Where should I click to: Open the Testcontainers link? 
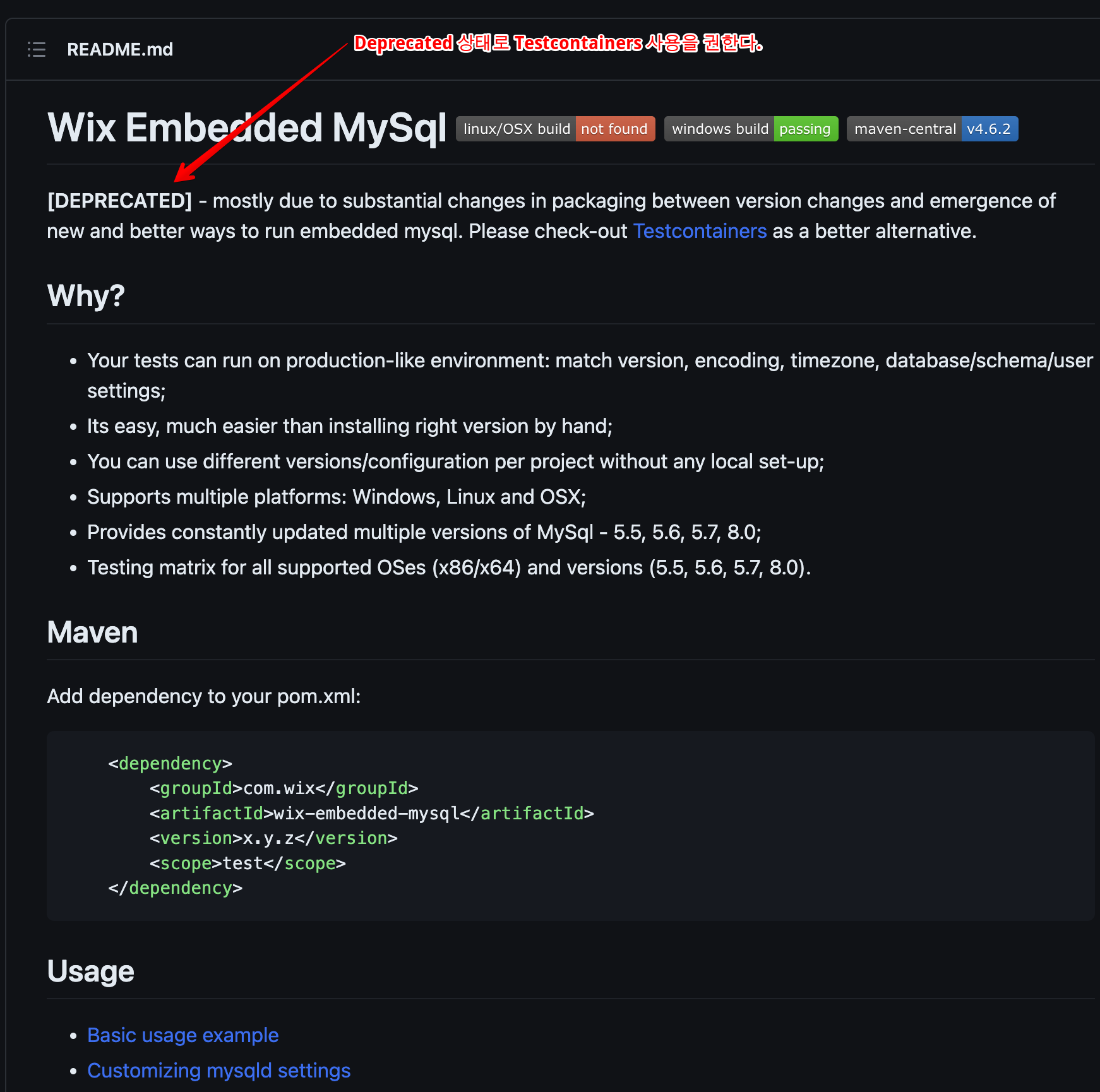700,231
